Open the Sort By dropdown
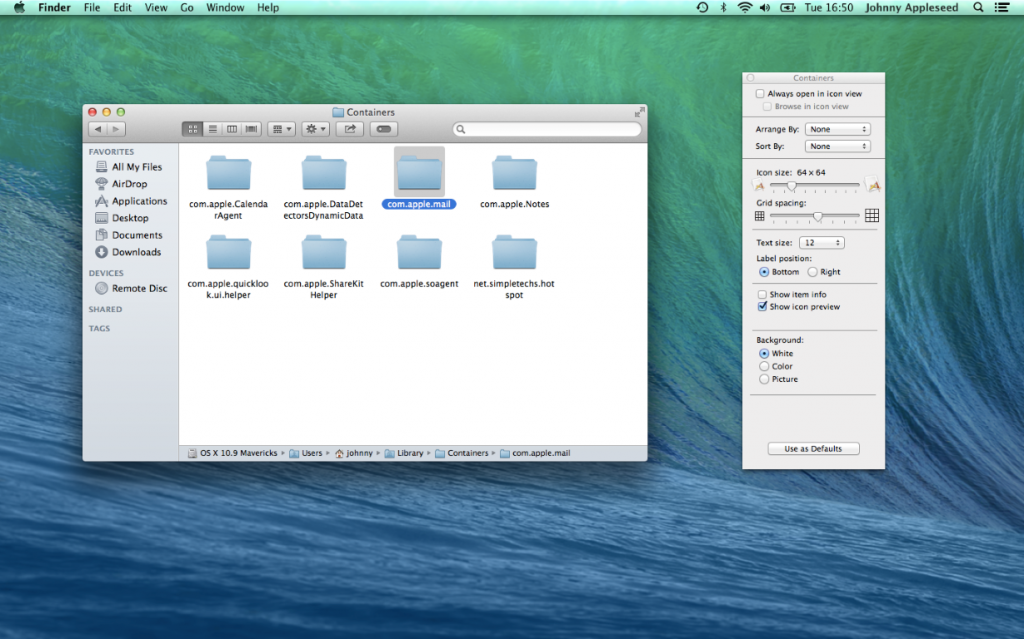 tap(838, 146)
